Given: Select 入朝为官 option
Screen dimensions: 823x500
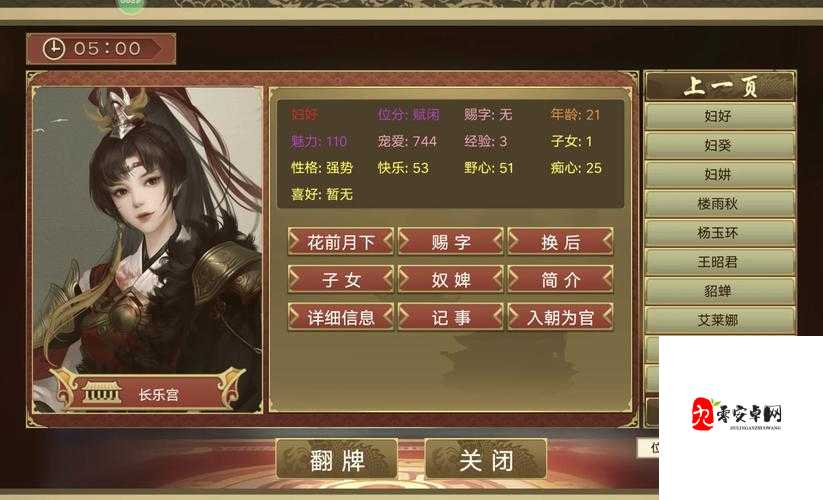Looking at the screenshot, I should point(561,317).
